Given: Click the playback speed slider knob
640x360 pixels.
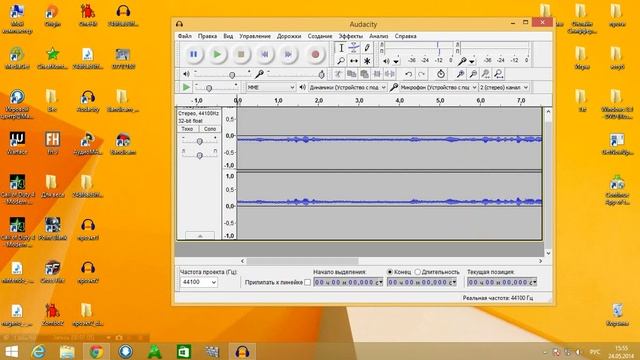Looking at the screenshot, I should (x=209, y=88).
